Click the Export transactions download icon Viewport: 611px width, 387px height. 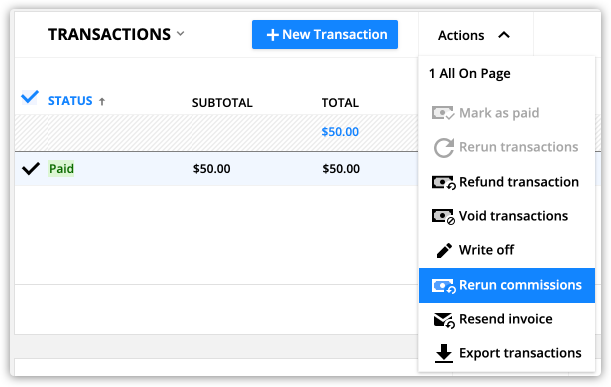pos(444,353)
